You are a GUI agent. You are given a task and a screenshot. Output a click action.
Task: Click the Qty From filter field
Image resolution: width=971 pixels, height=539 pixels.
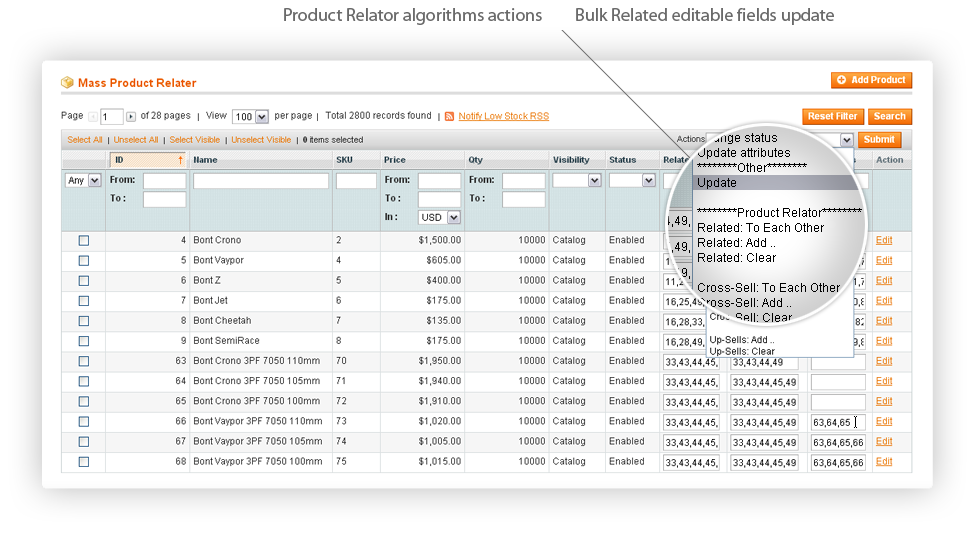(x=524, y=180)
